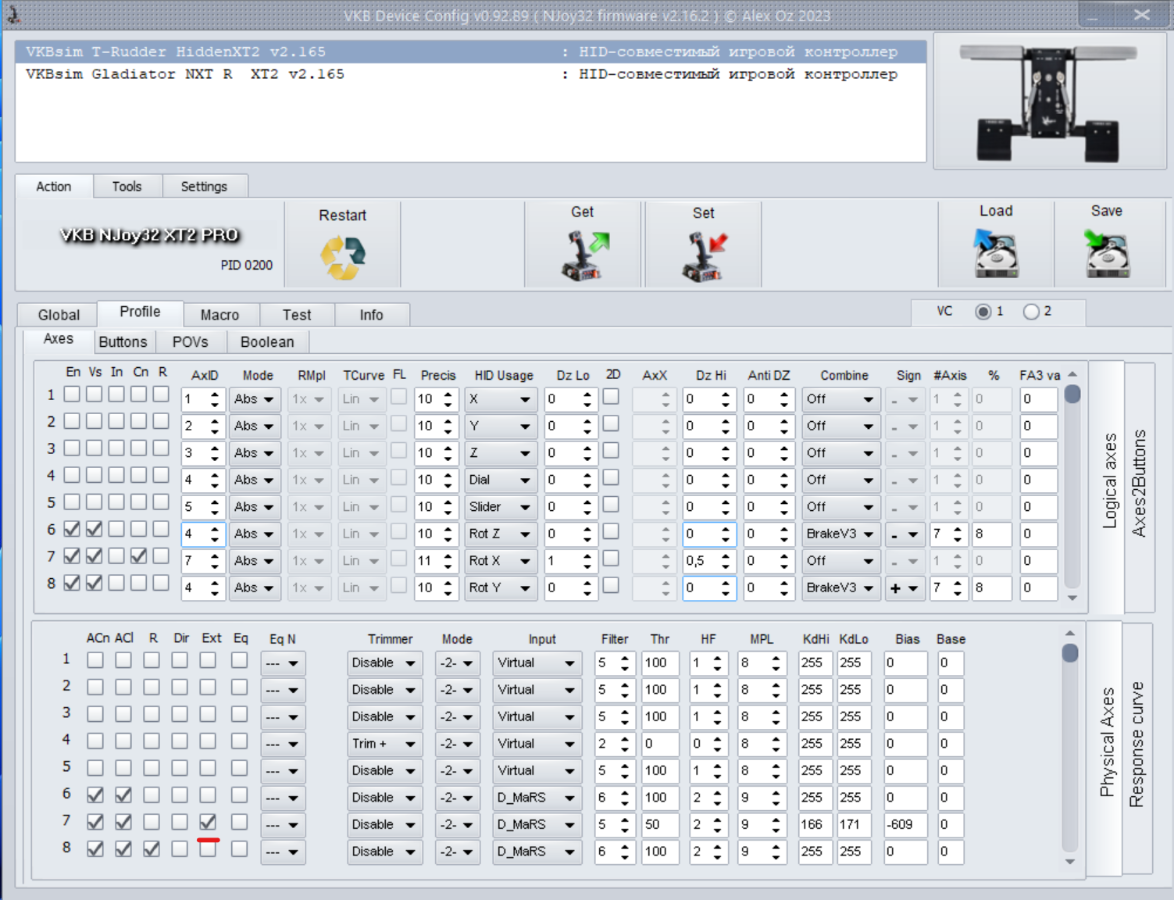The image size is (1174, 900).
Task: Select VC radio button 2
Action: point(1031,312)
